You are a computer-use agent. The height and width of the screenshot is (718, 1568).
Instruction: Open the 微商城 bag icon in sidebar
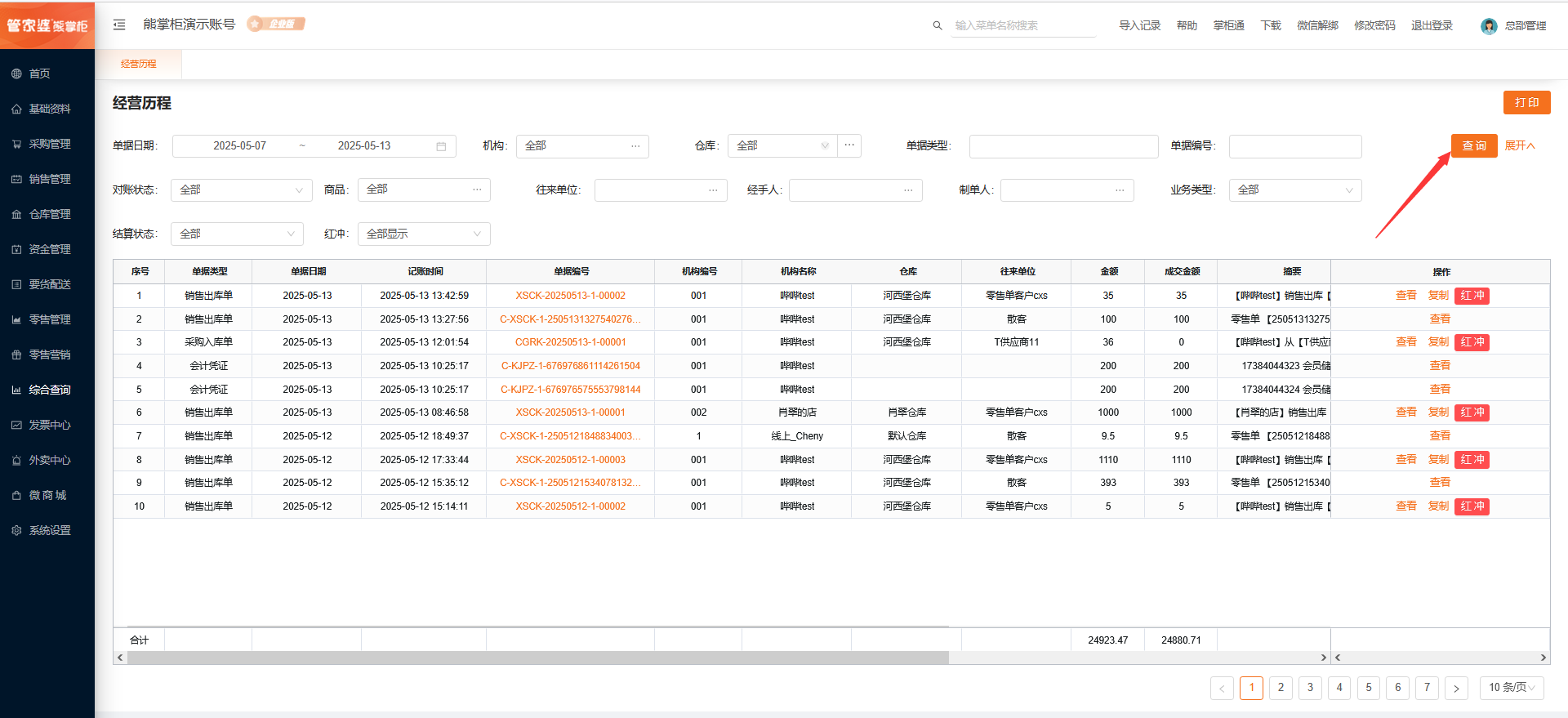[x=16, y=495]
